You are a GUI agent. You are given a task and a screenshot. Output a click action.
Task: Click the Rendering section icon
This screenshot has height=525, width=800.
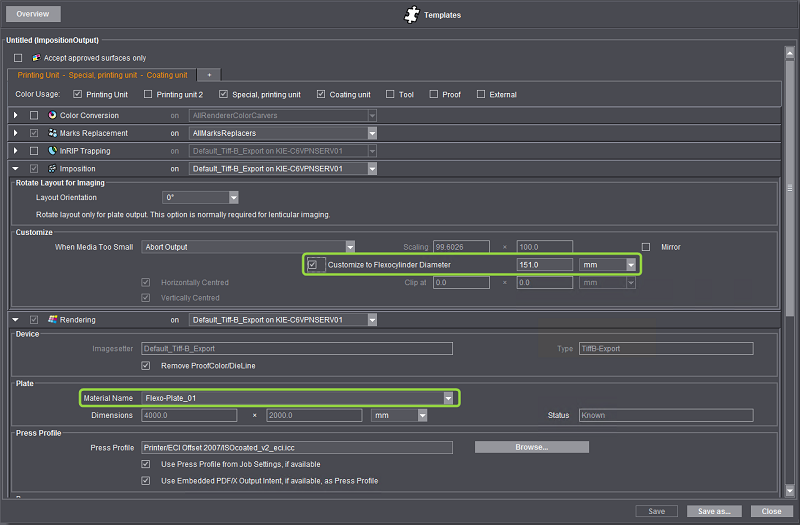[52, 320]
